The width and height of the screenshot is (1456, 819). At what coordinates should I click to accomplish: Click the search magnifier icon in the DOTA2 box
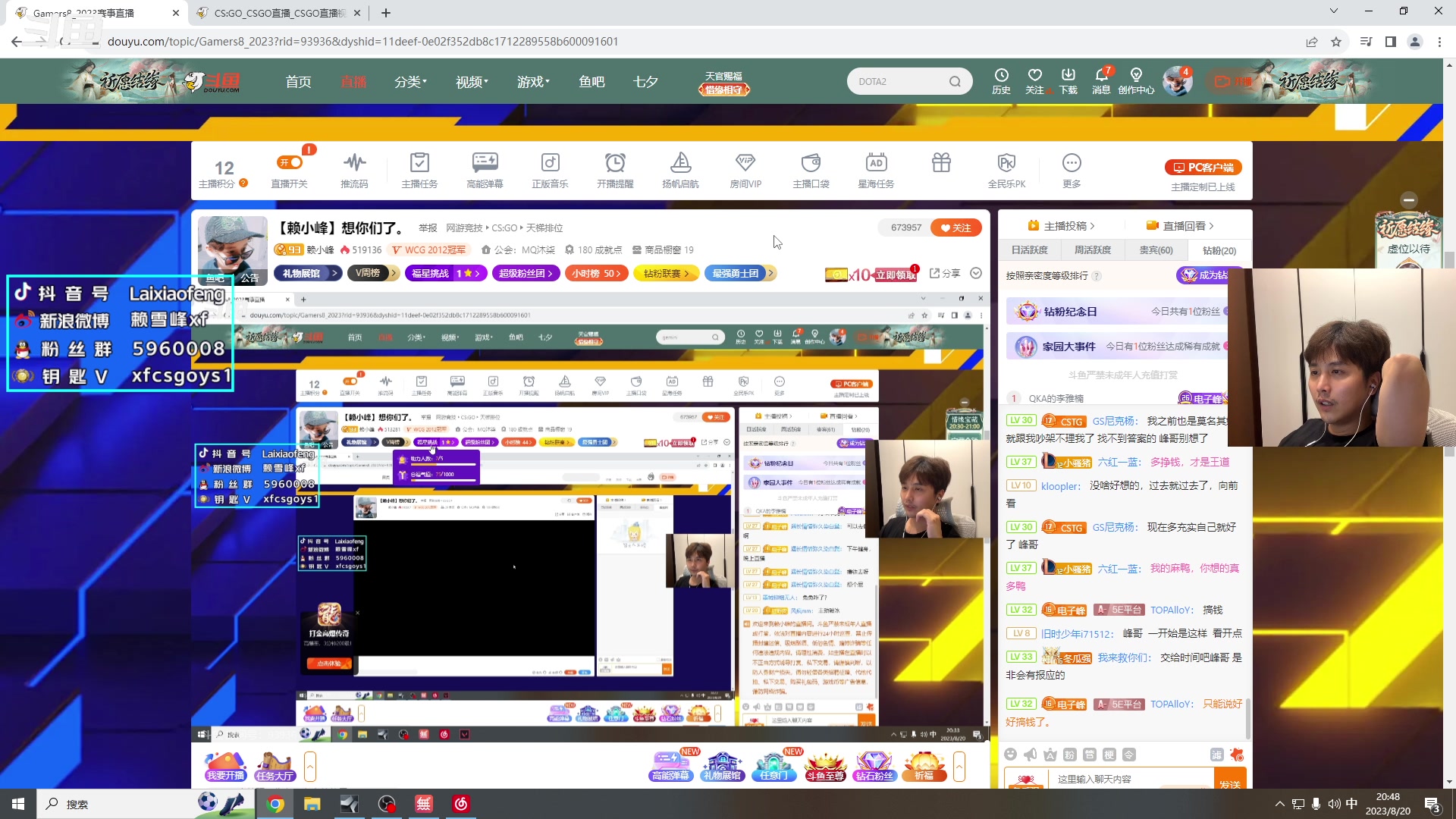point(955,81)
